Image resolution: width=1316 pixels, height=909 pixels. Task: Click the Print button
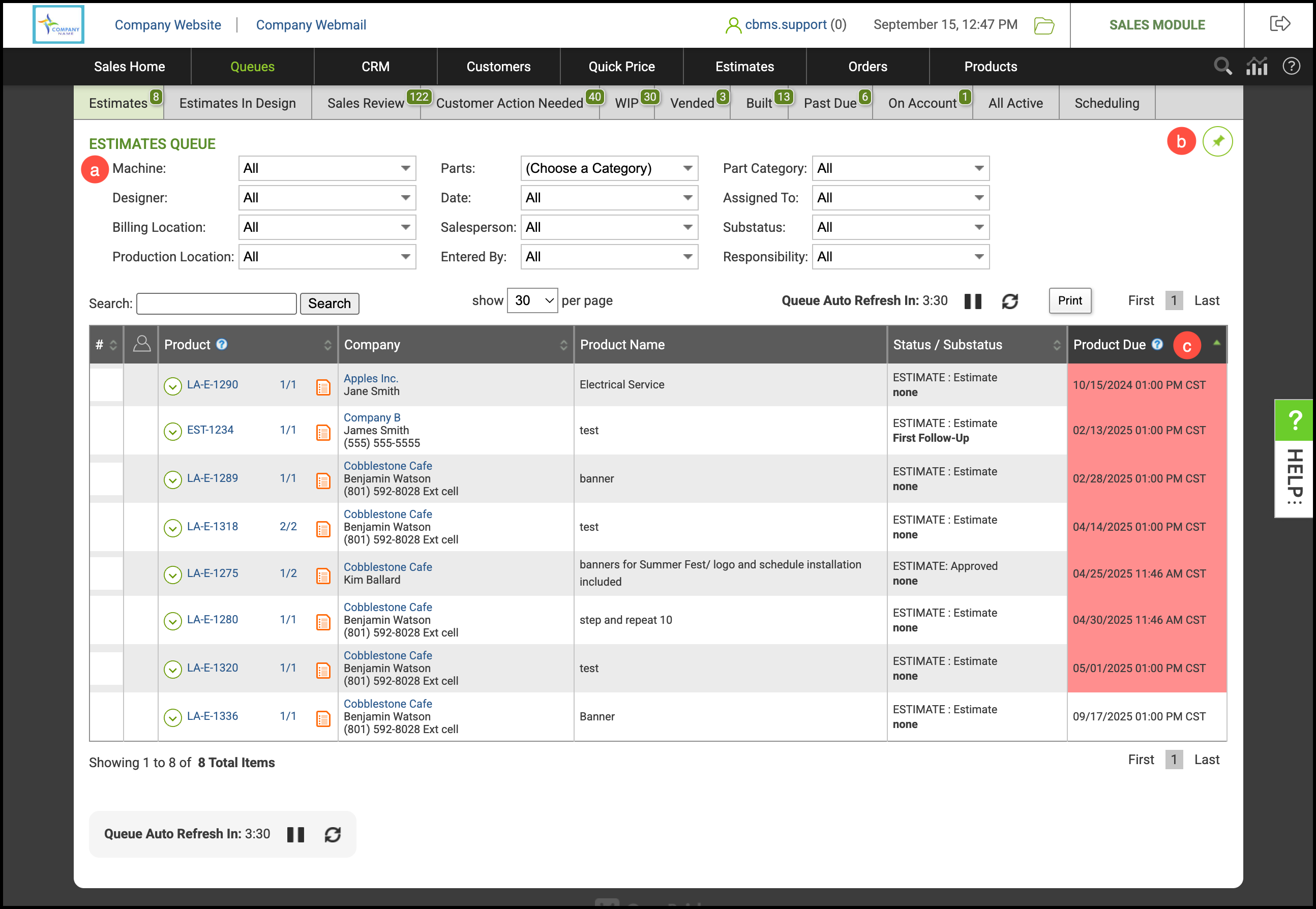(1069, 300)
